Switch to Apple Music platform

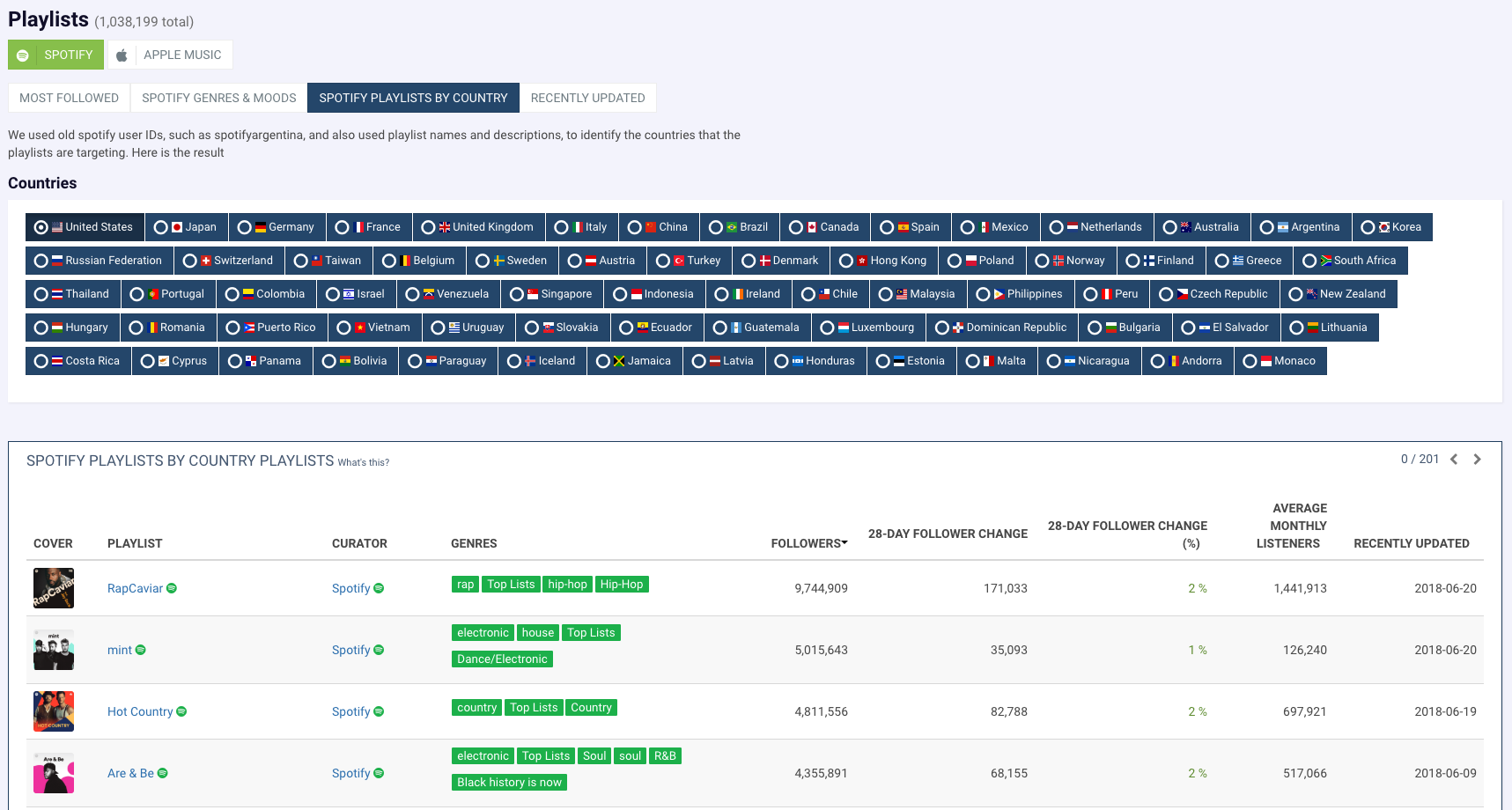coord(171,55)
